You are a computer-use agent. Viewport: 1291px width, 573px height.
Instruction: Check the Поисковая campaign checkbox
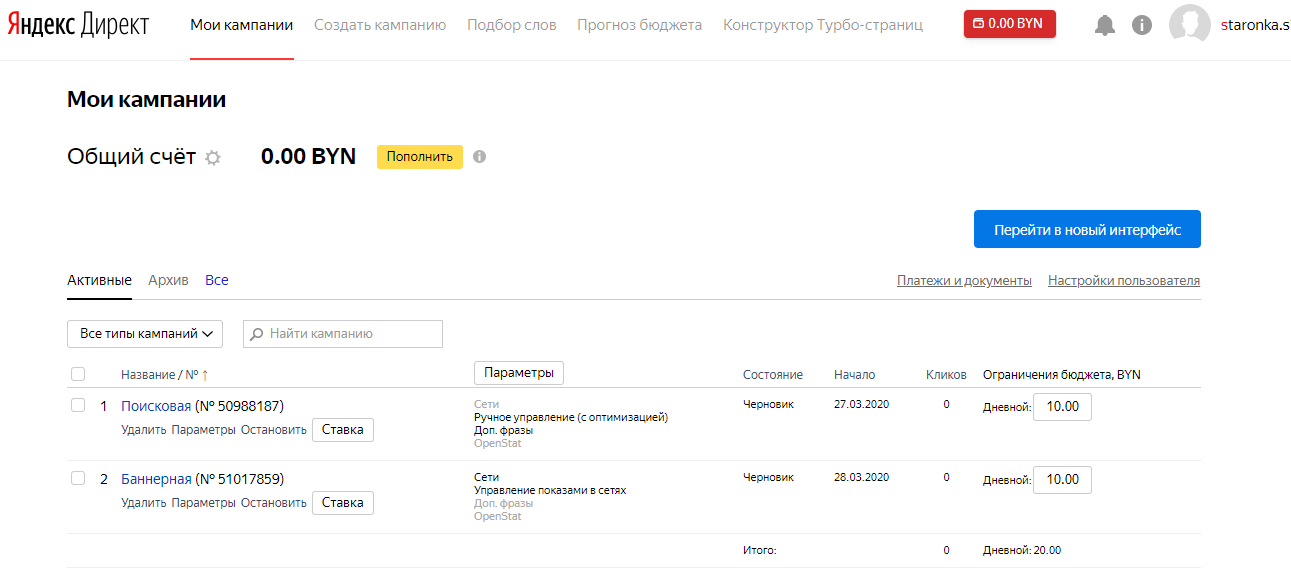coord(78,406)
